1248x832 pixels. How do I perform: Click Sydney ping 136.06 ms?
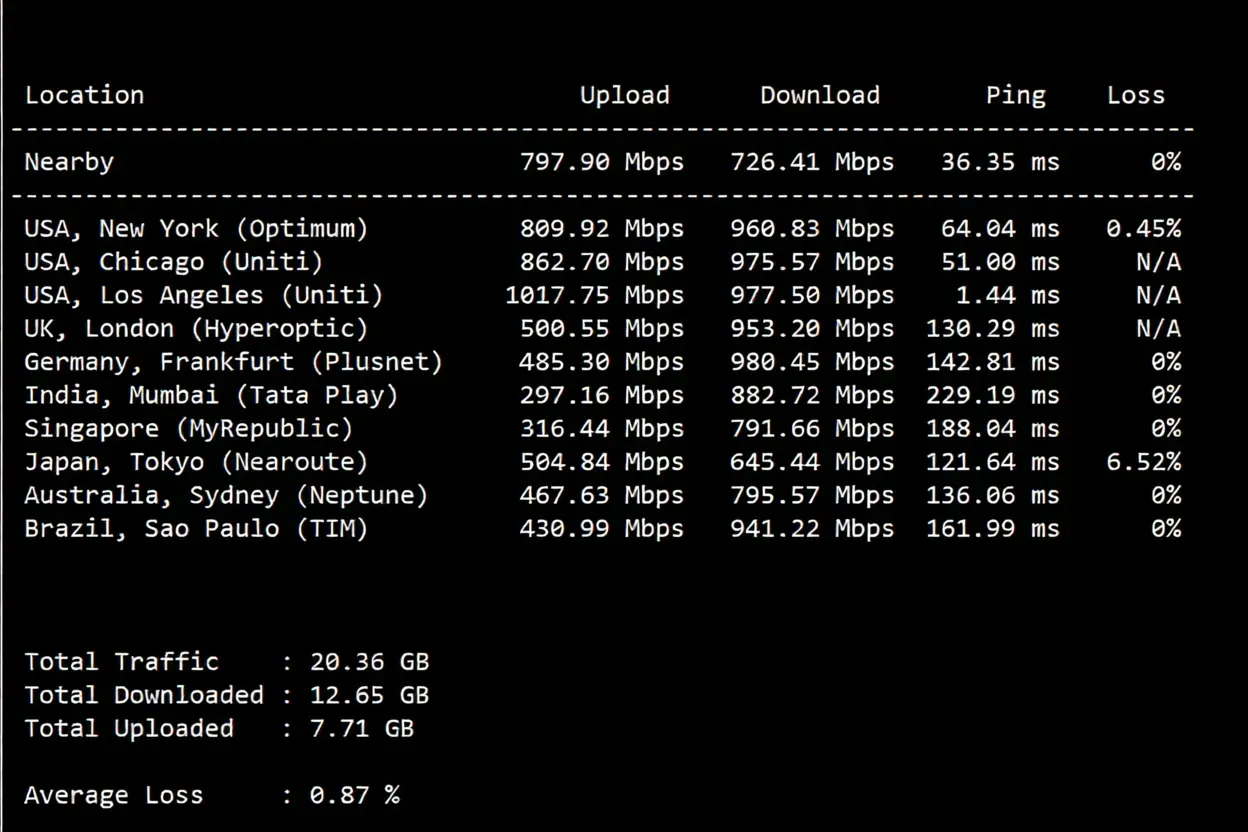[x=993, y=496]
